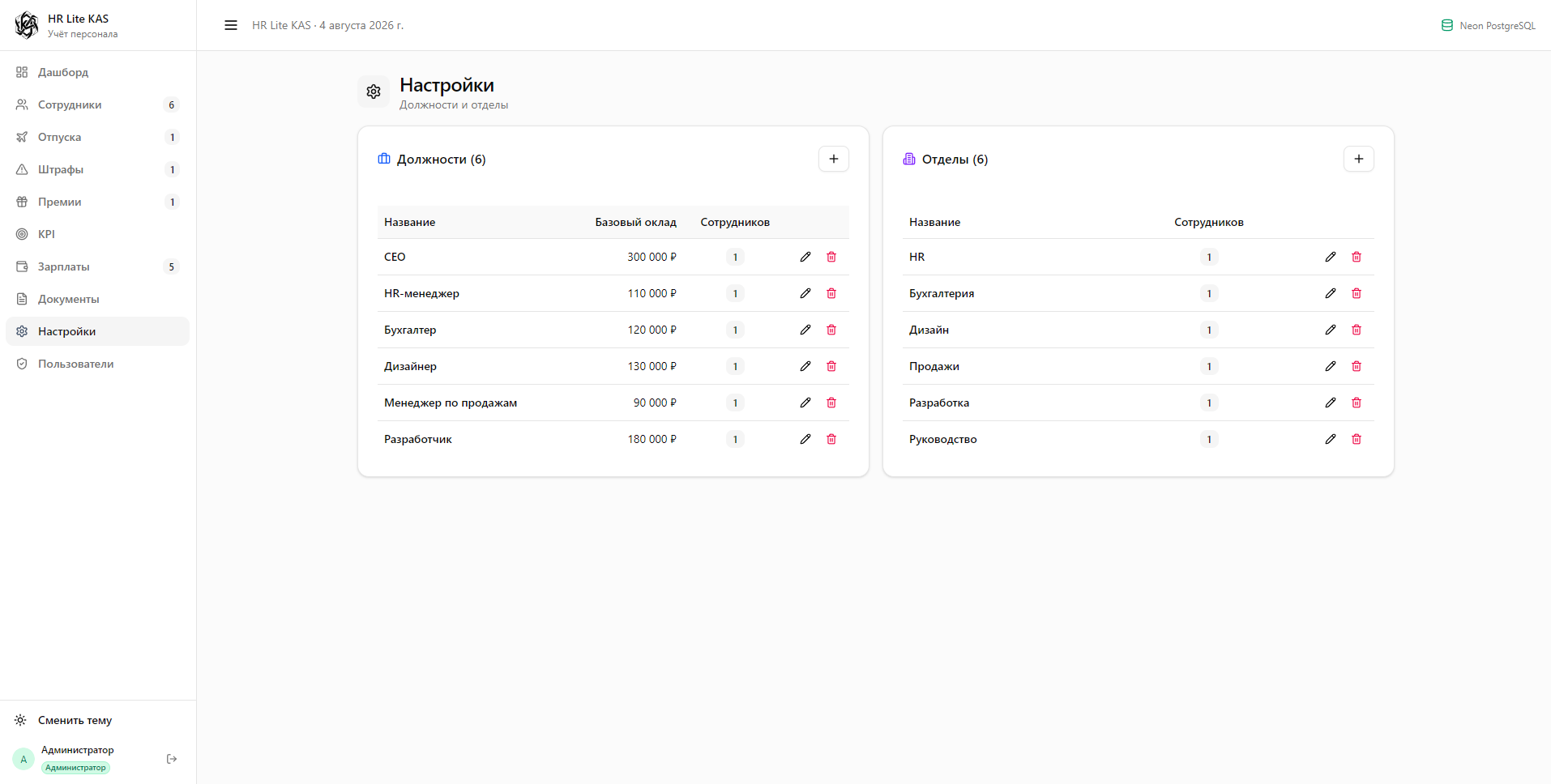The width and height of the screenshot is (1551, 784).
Task: Click the Должности (6) card title
Action: pyautogui.click(x=441, y=159)
